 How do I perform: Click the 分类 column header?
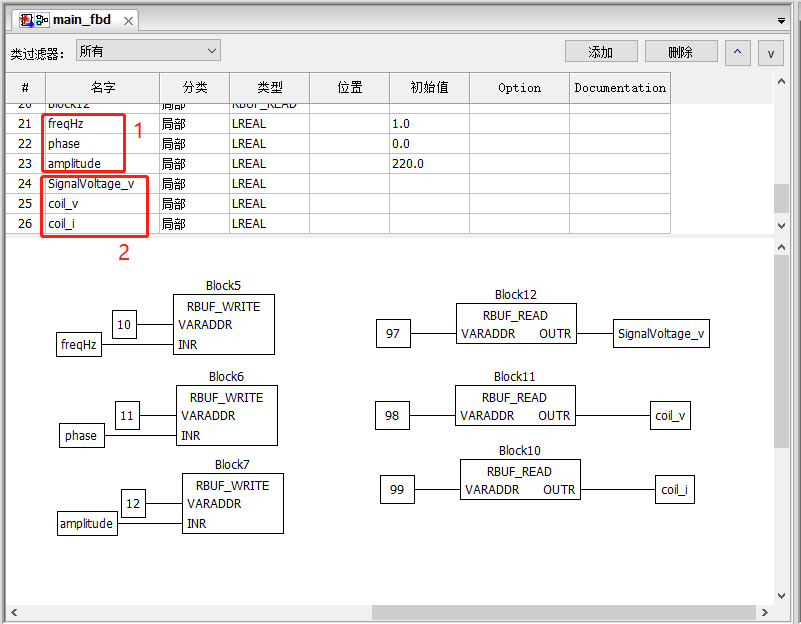point(195,88)
